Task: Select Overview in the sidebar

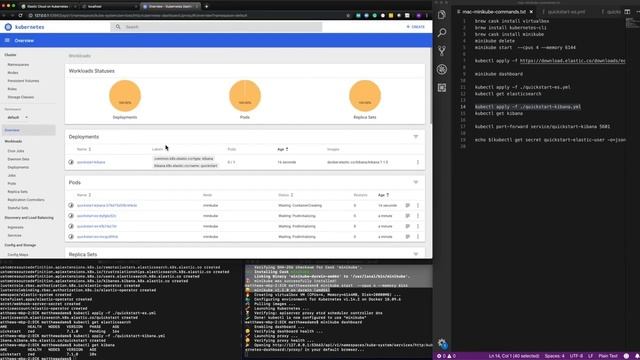Action: 28,130
